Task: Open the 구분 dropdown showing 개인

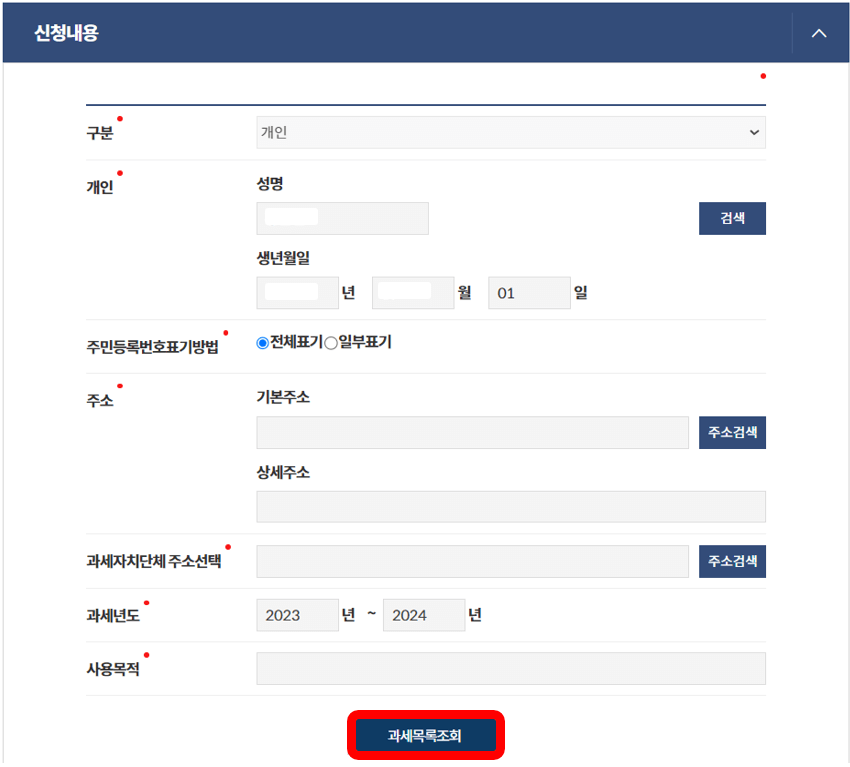Action: coord(511,132)
